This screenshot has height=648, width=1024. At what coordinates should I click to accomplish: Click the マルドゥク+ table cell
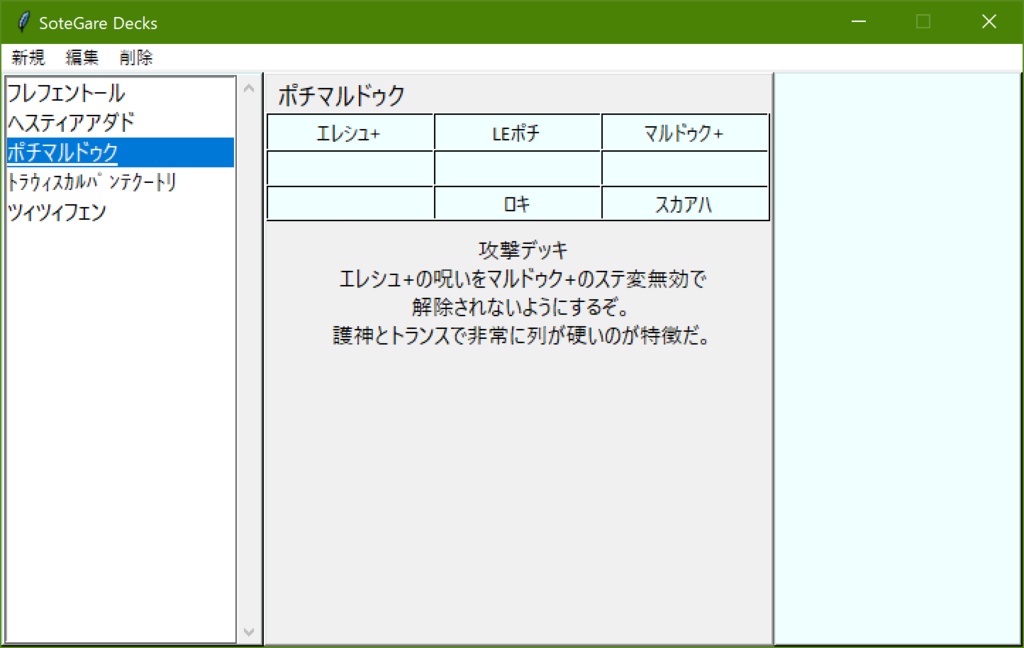pos(685,133)
